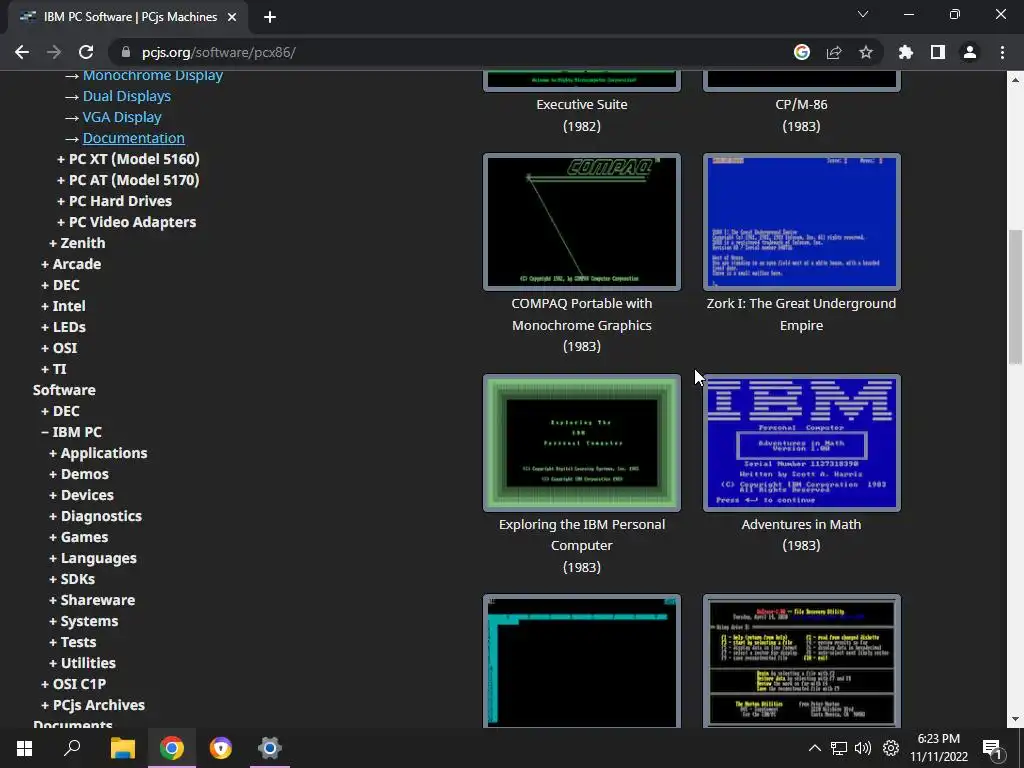
Task: Click the network tray icon
Action: [839, 748]
